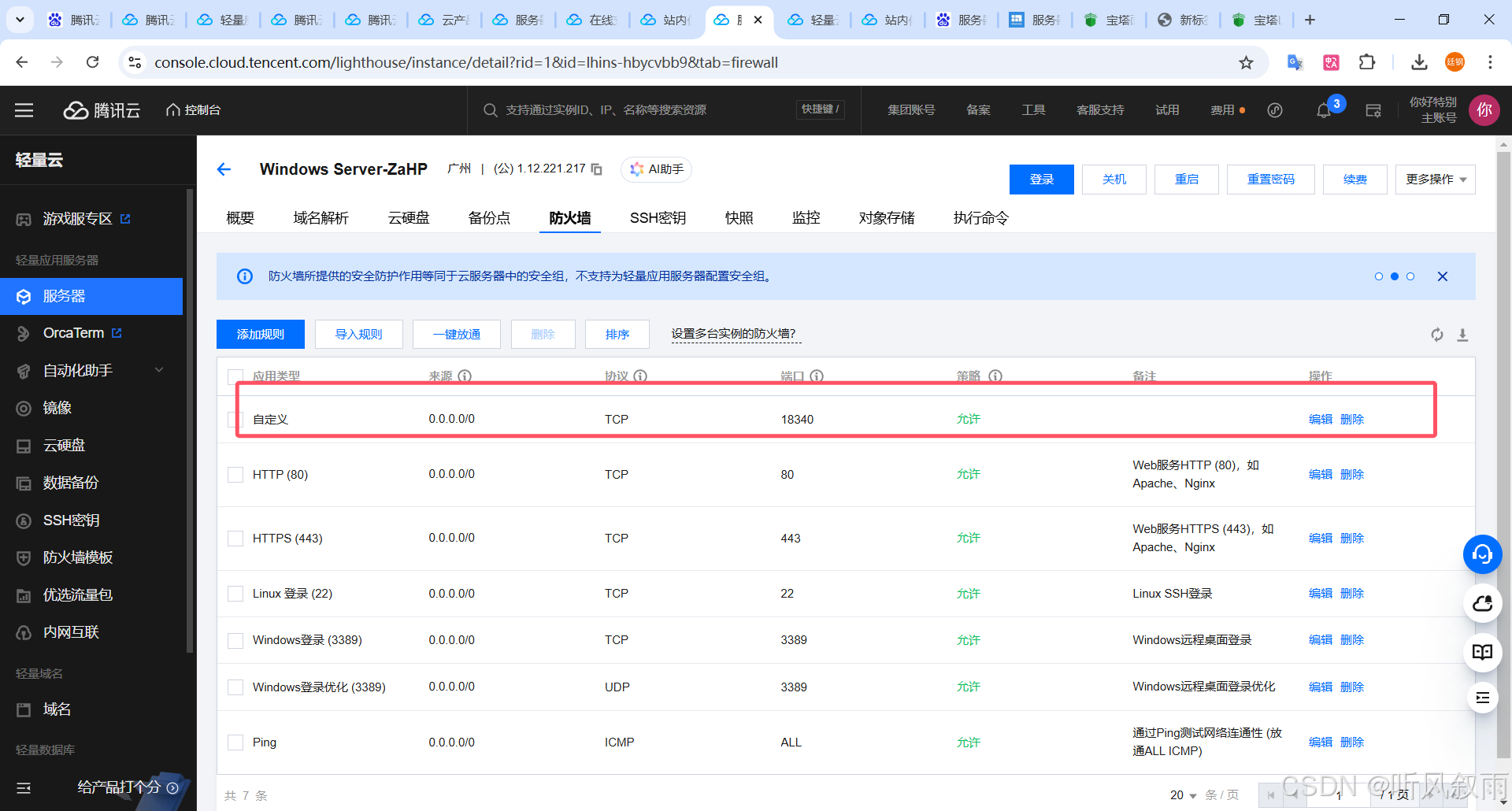Switch to the 快照 tab
This screenshot has width=1512, height=811.
pos(739,218)
